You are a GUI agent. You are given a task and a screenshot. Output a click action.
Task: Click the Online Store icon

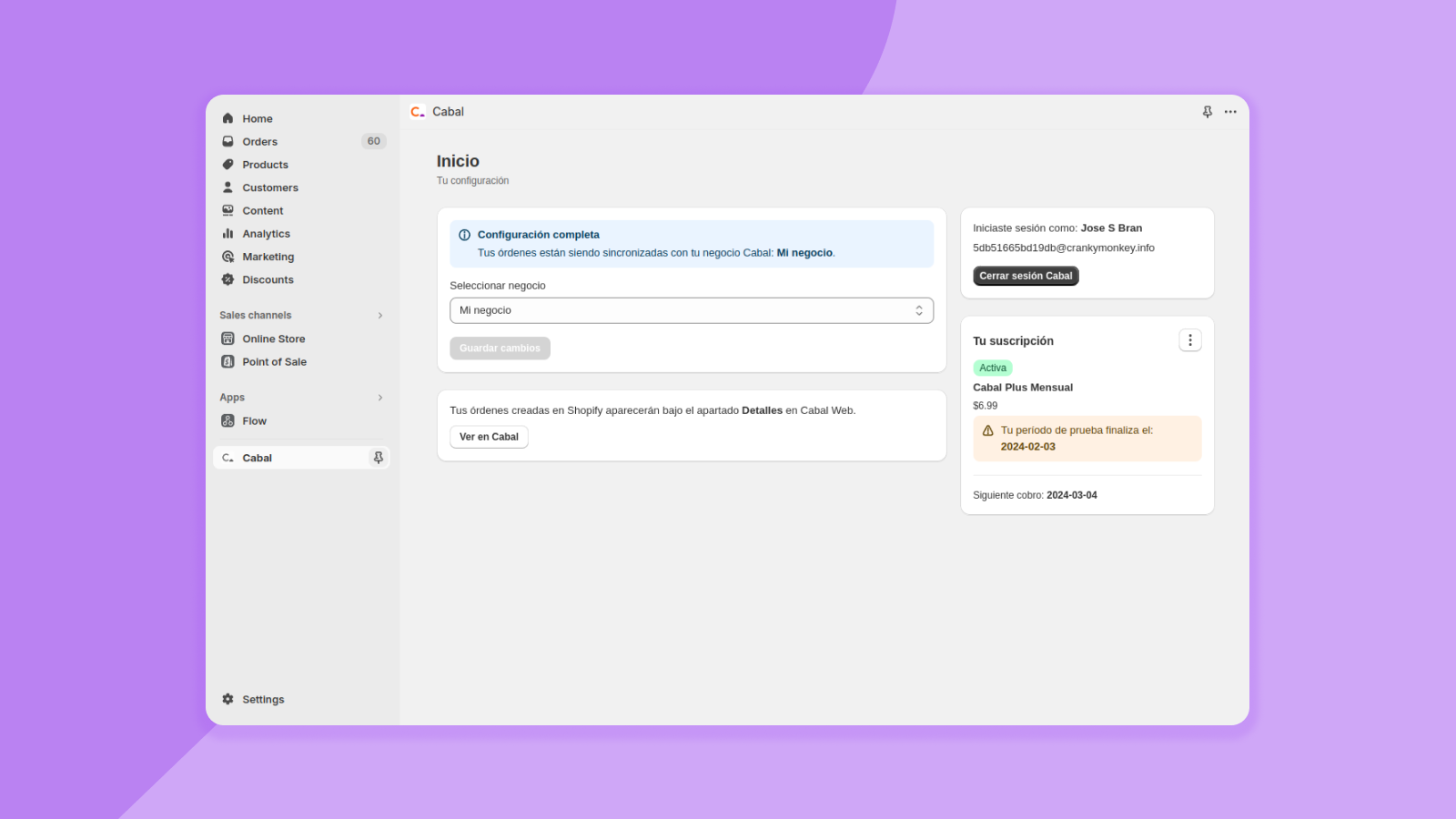coord(227,339)
